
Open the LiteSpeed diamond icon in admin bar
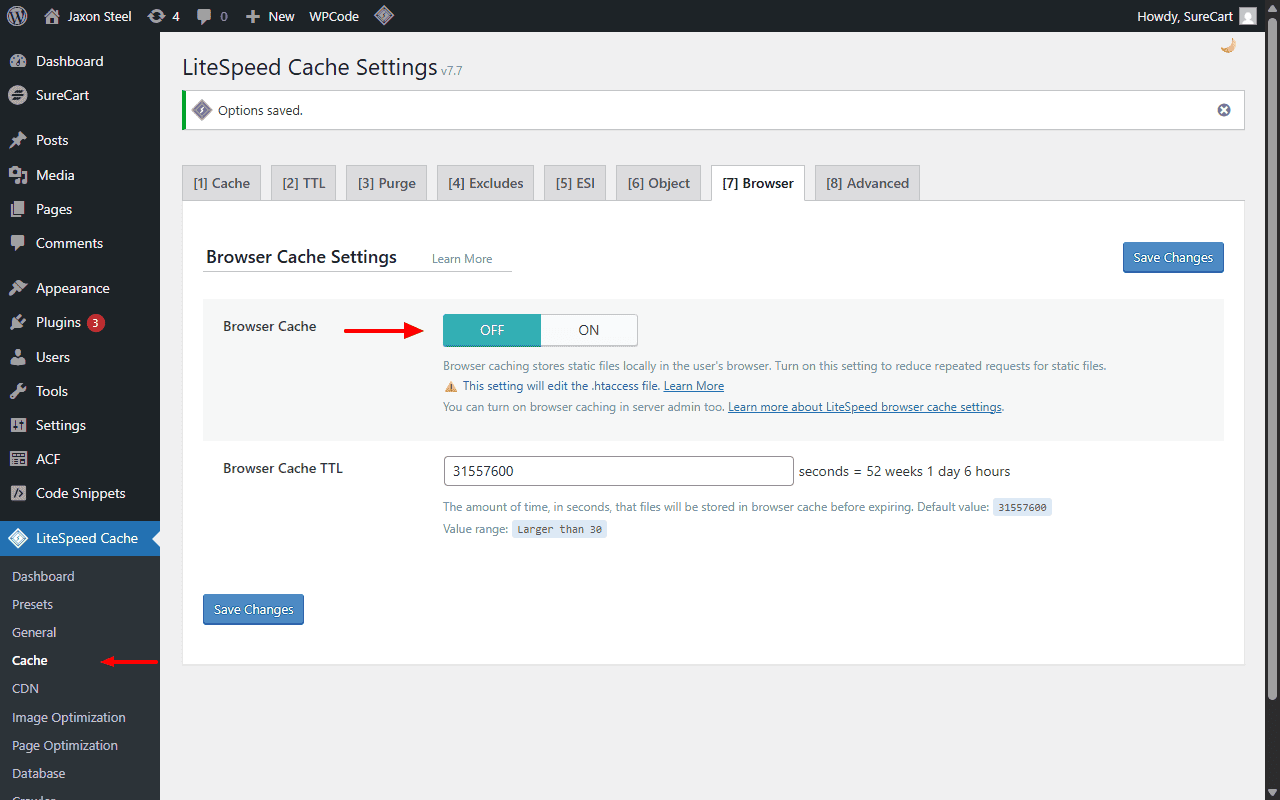383,16
